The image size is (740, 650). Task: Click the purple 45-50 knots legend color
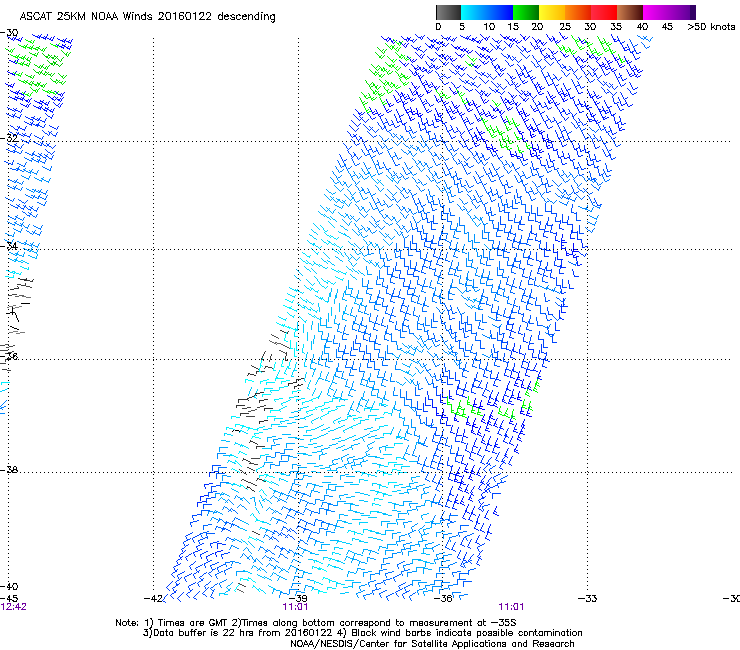[x=682, y=12]
